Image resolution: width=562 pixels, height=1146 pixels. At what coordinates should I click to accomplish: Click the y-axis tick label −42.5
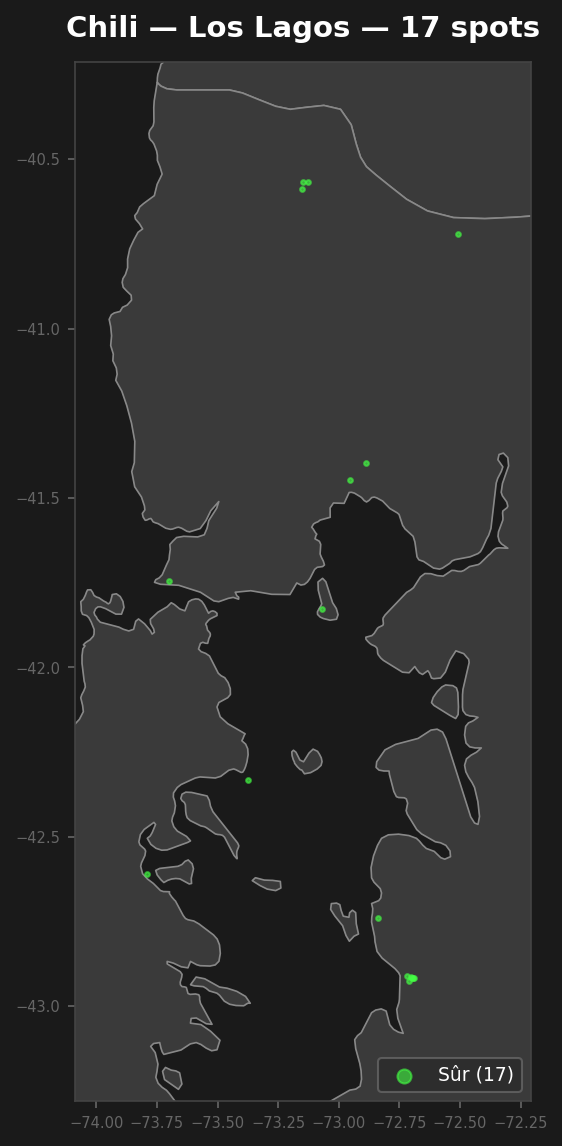coord(39,838)
